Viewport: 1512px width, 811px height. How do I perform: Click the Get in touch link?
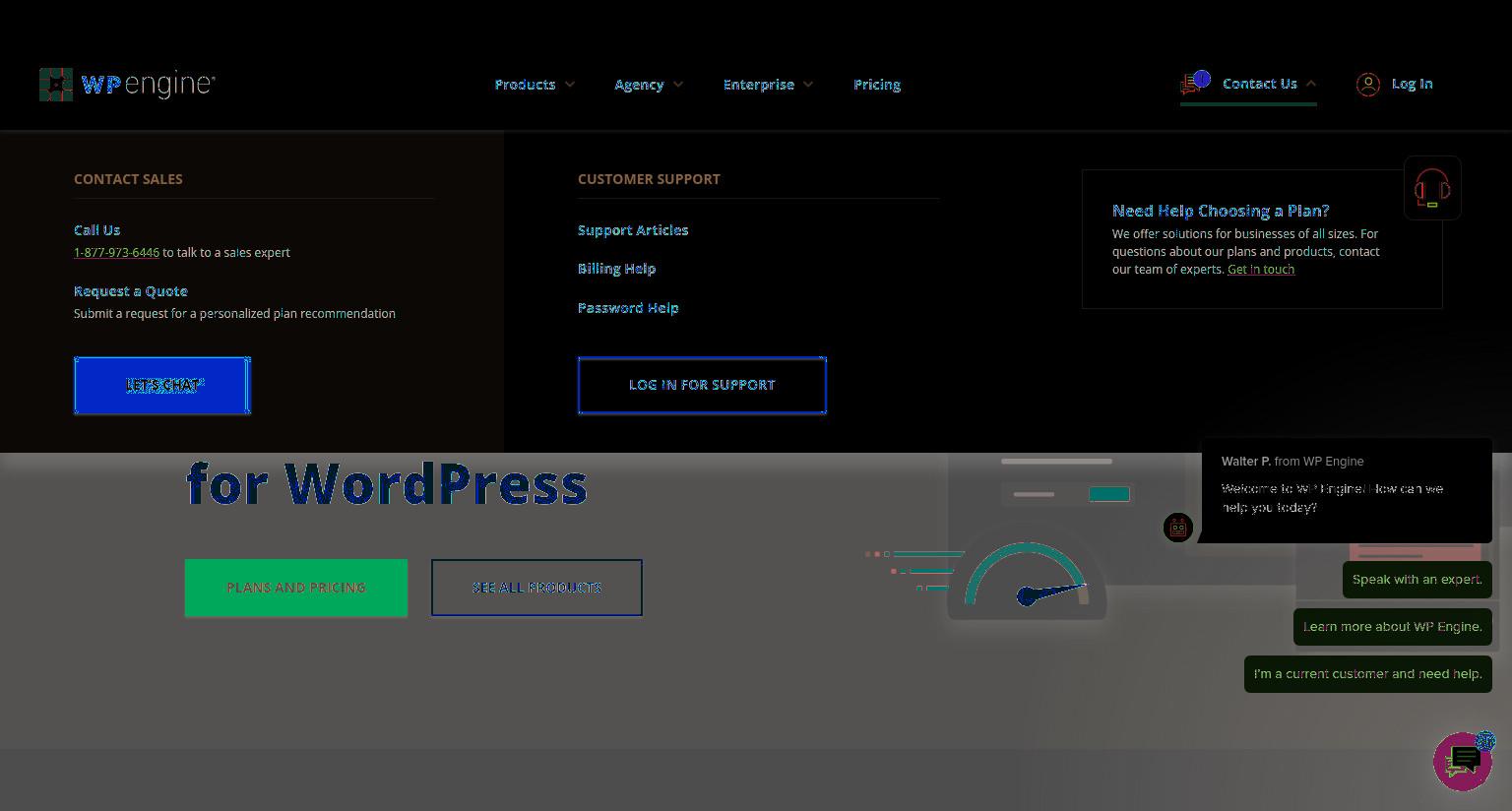1261,270
